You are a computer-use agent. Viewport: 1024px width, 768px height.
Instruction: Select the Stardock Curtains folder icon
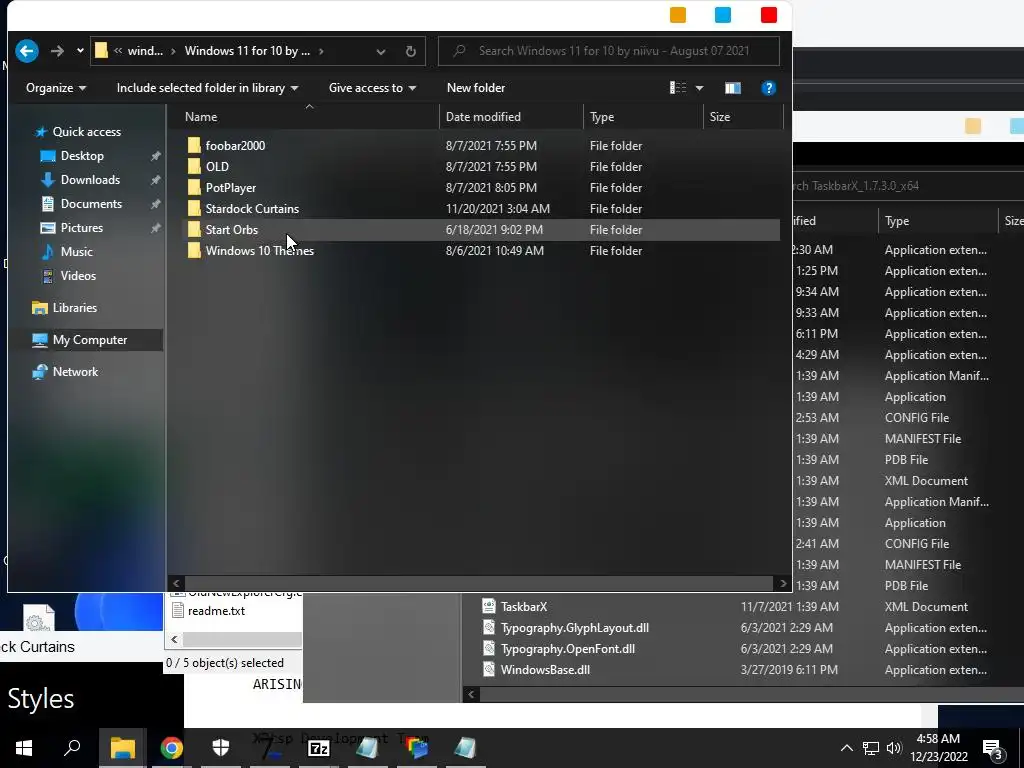tap(194, 208)
